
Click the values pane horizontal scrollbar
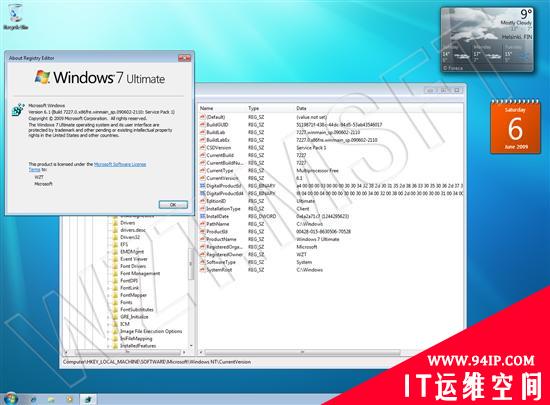point(302,352)
